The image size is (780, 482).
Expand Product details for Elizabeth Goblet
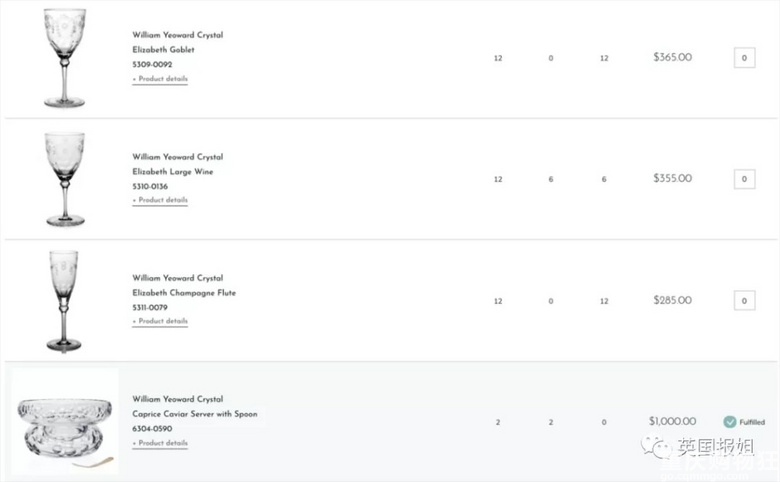(160, 79)
